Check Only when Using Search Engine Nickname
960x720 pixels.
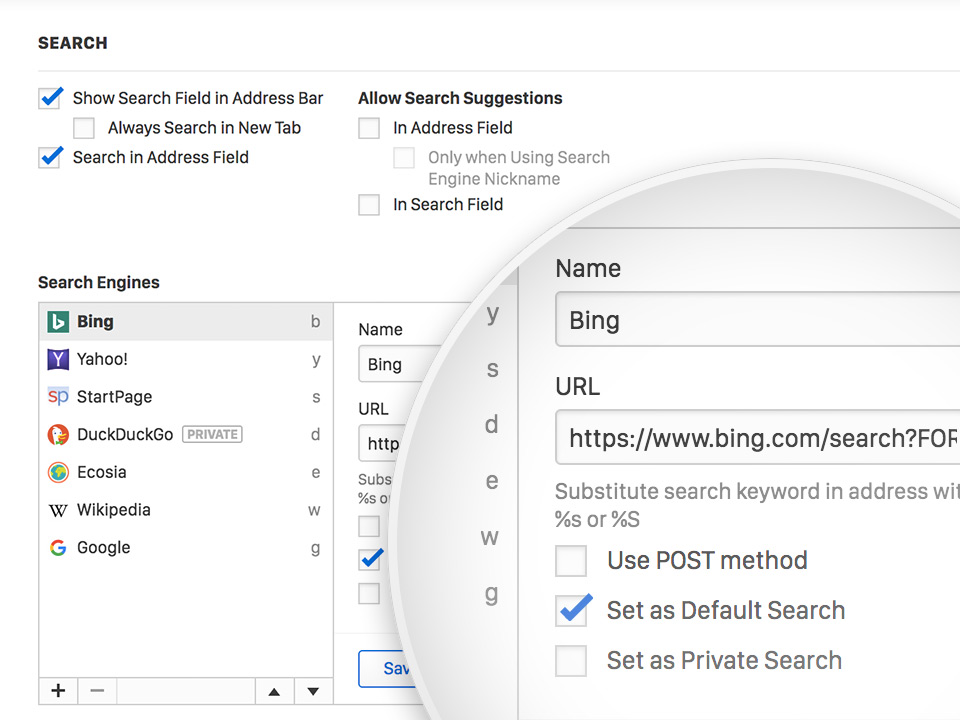point(404,157)
